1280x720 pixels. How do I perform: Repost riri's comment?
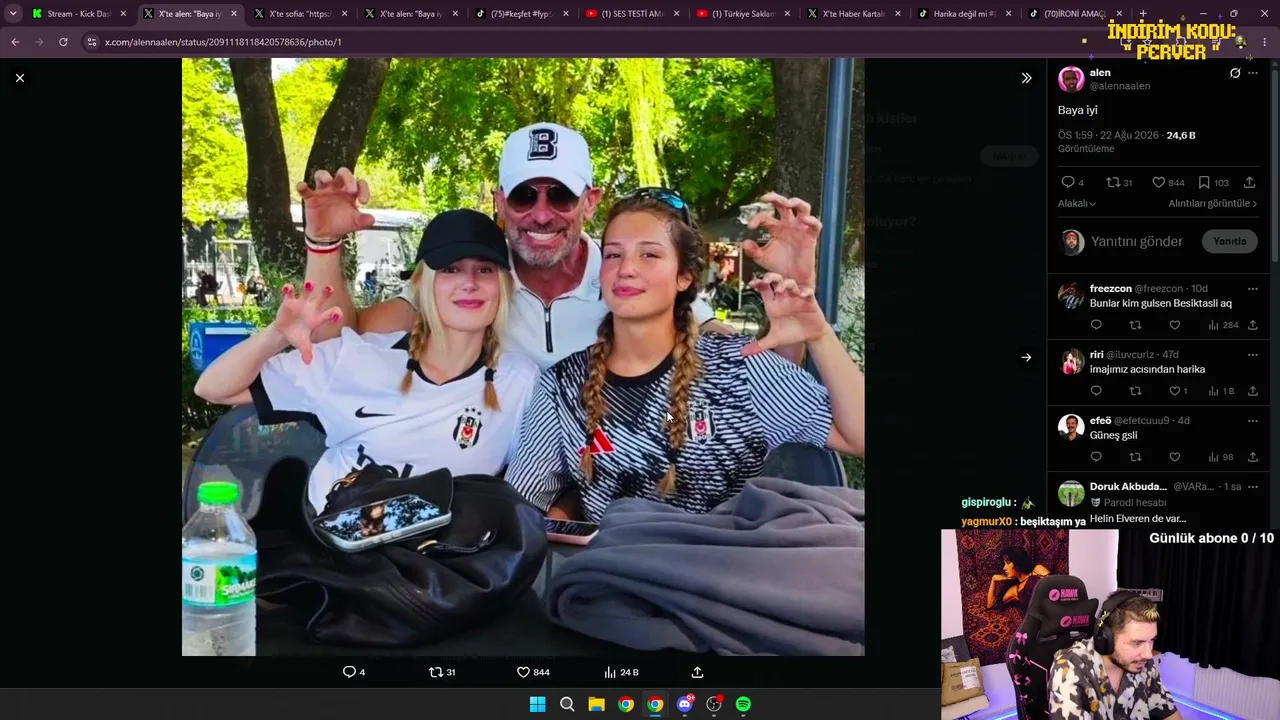tap(1135, 391)
